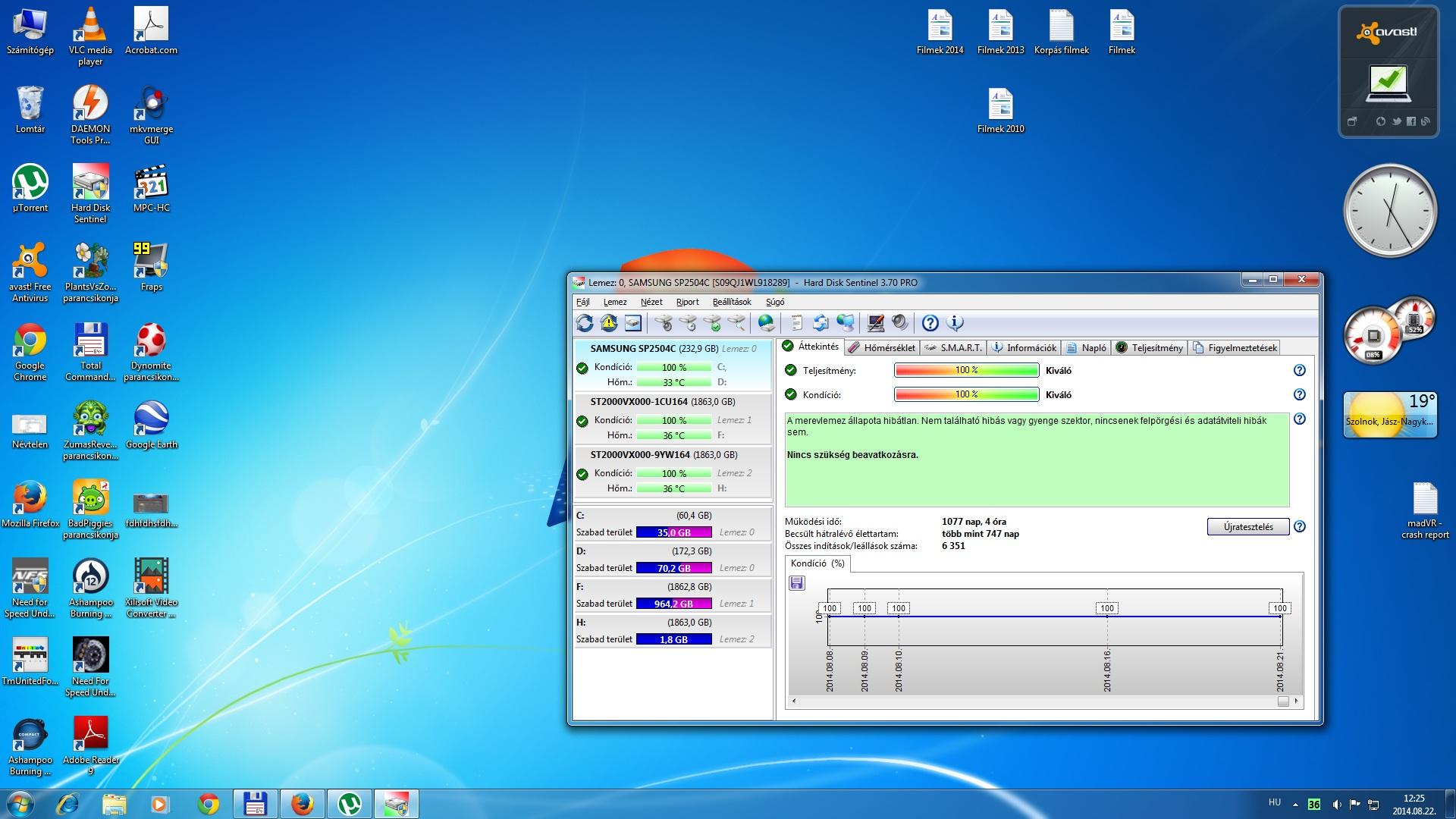Viewport: 1456px width, 819px height.
Task: Click the blue info bubble toolbar icon
Action: pos(955,323)
